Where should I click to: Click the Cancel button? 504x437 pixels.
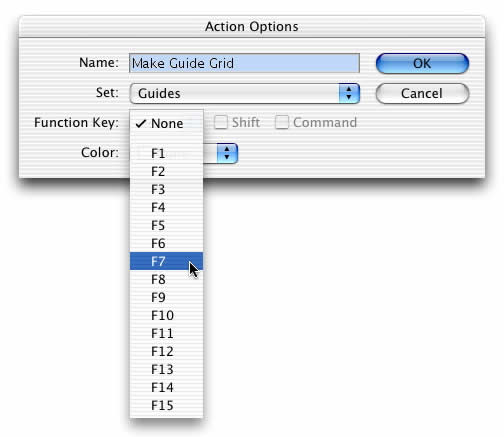coord(422,93)
